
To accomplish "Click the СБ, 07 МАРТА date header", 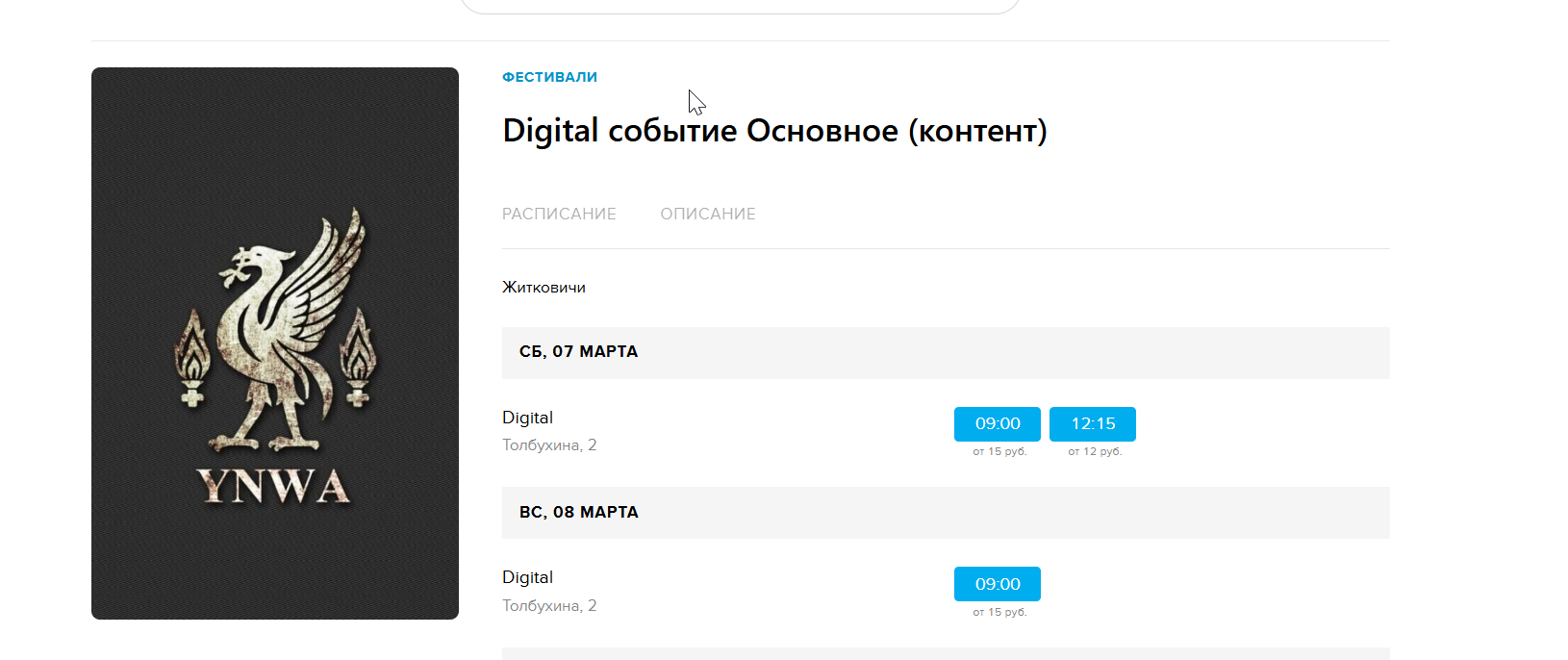I will click(578, 352).
